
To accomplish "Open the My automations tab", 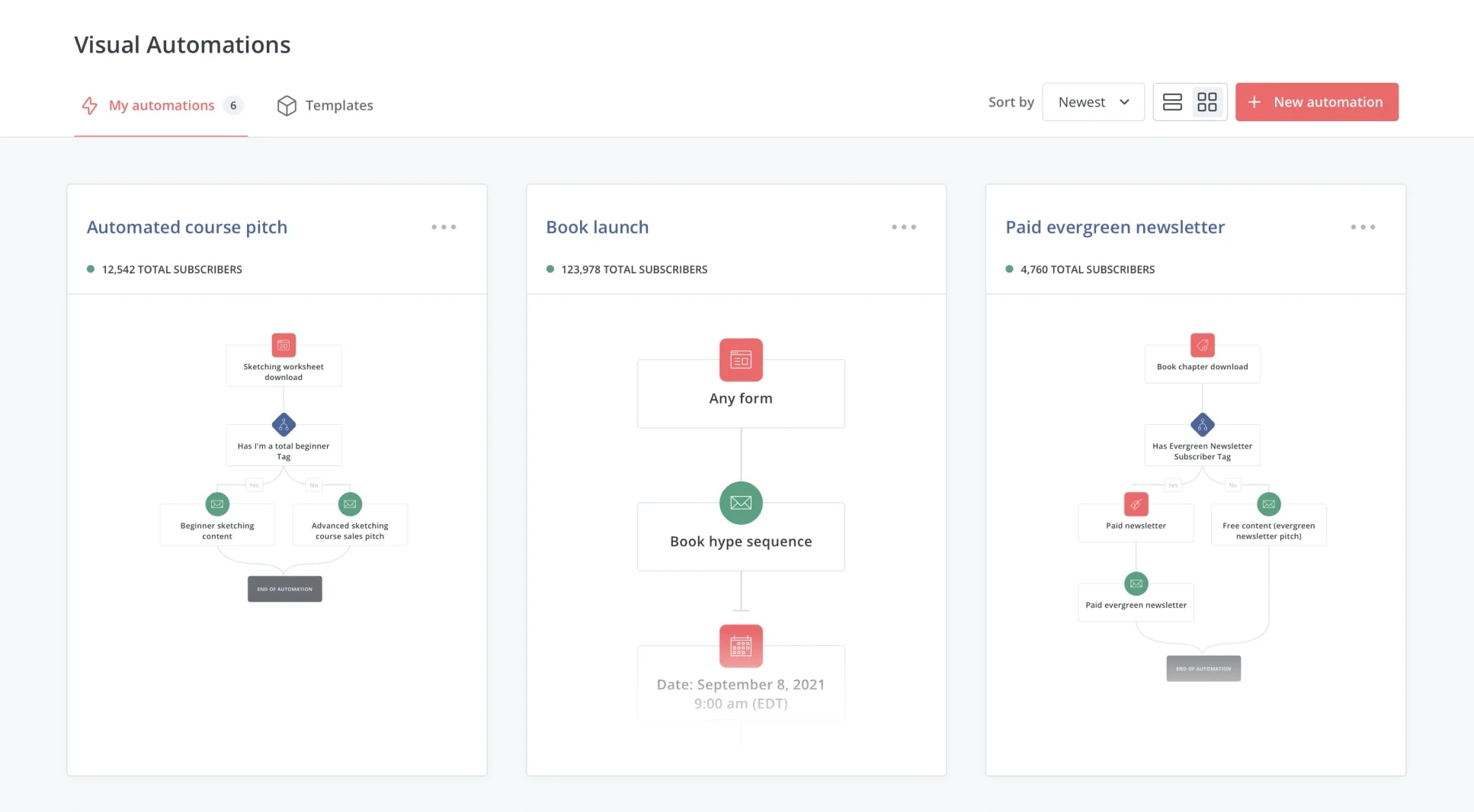I will point(161,105).
